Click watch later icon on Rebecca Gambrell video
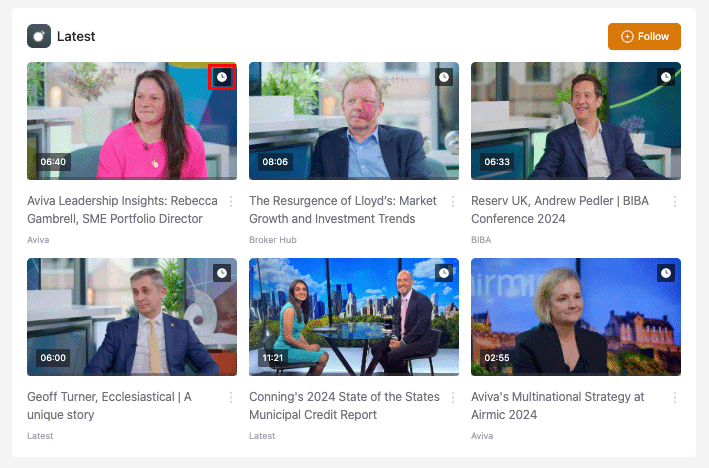 [222, 77]
